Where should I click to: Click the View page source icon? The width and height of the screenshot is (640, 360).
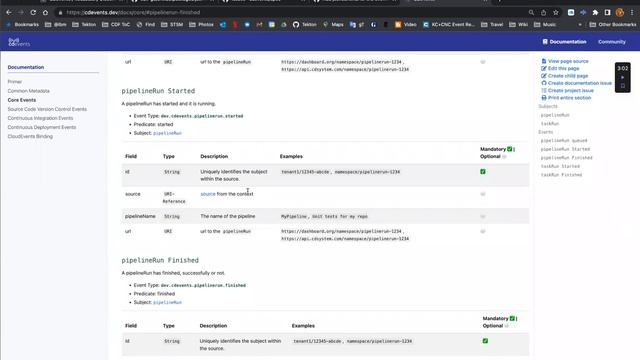[544, 61]
